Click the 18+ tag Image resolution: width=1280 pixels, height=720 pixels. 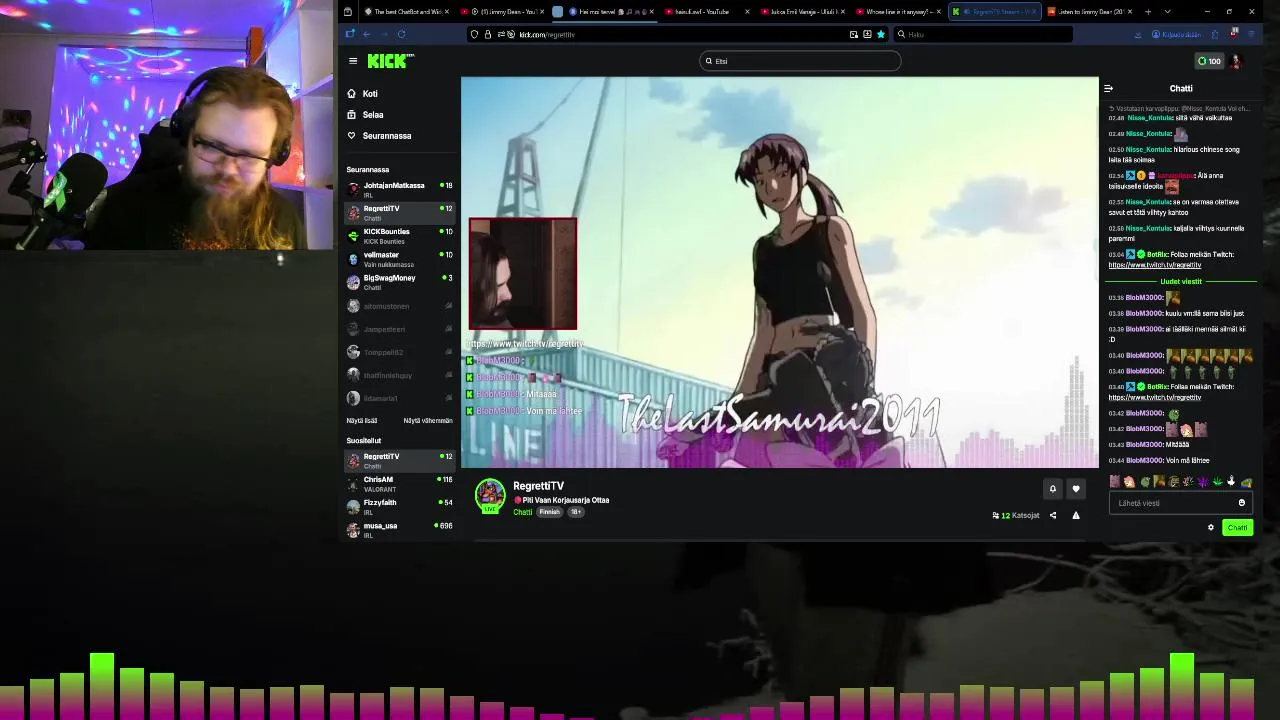tap(576, 512)
